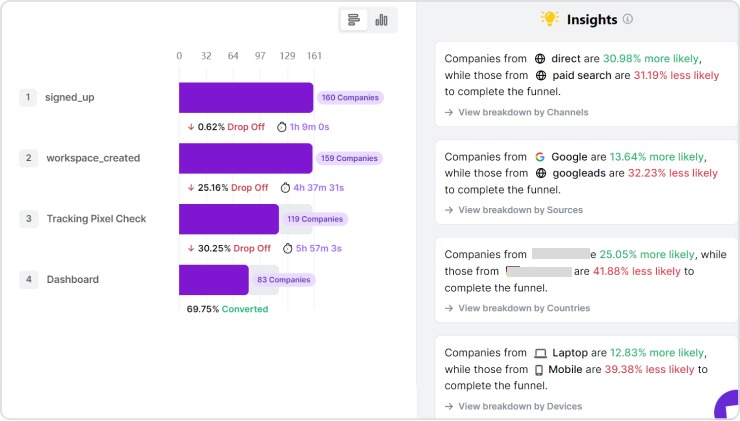Viewport: 740px width, 421px height.
Task: Click the 160 Companies badge
Action: (x=350, y=98)
